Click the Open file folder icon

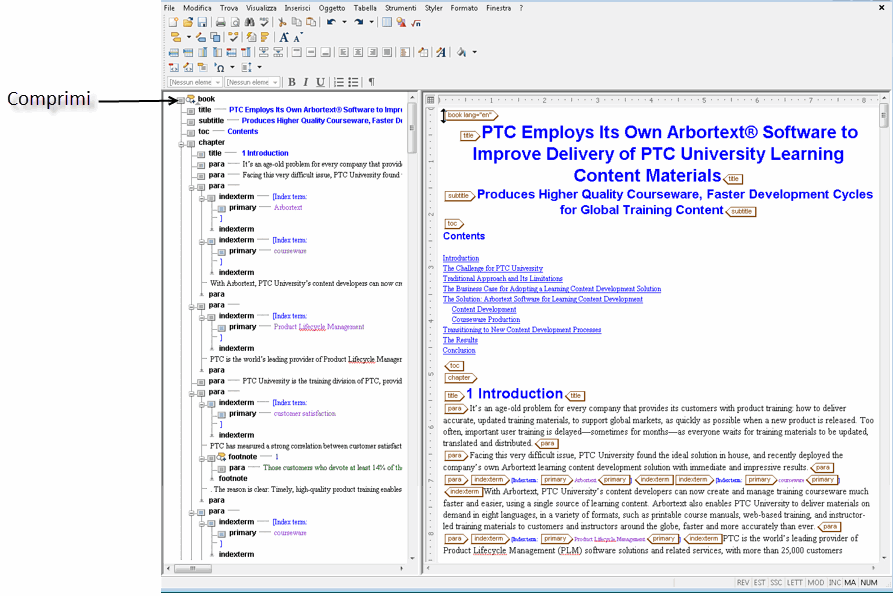click(188, 22)
